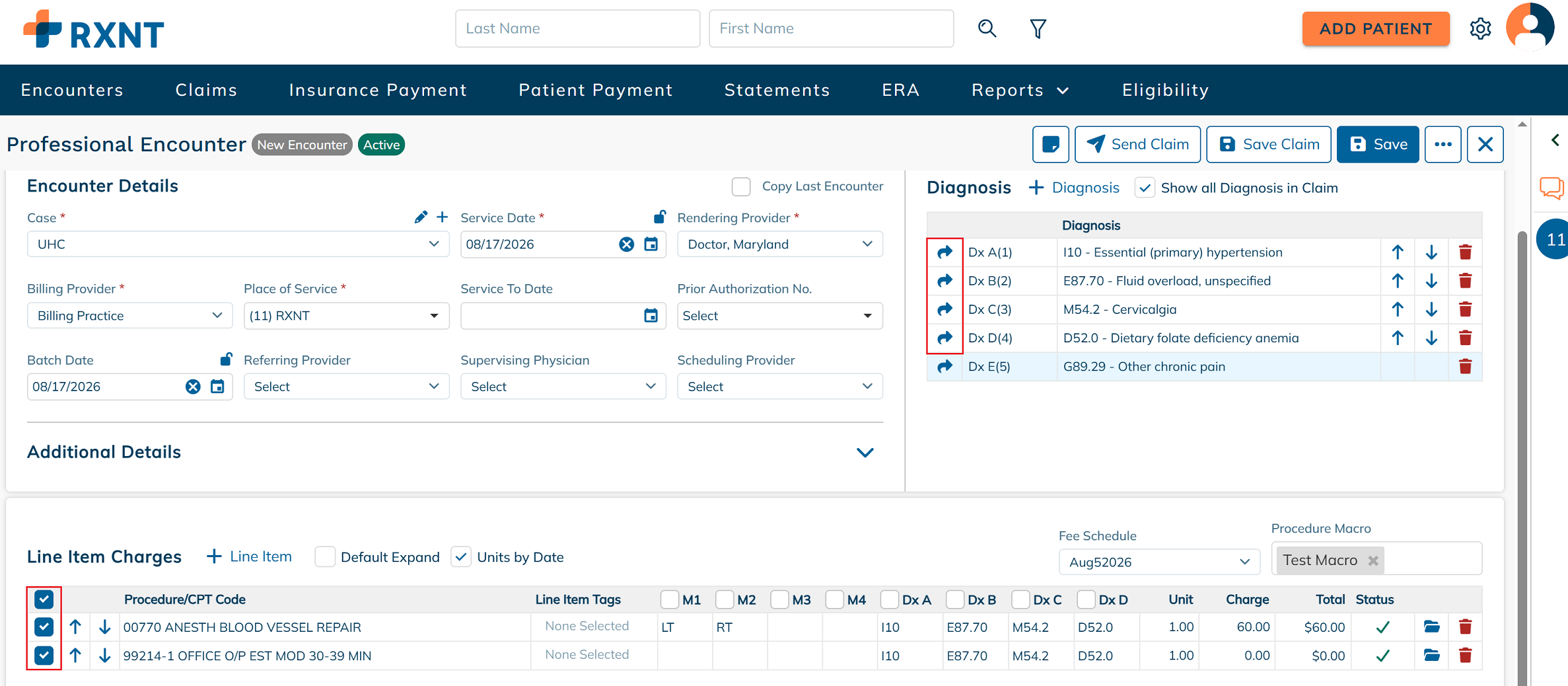
Task: Enable Copy Last Encounter checkbox
Action: tap(741, 187)
